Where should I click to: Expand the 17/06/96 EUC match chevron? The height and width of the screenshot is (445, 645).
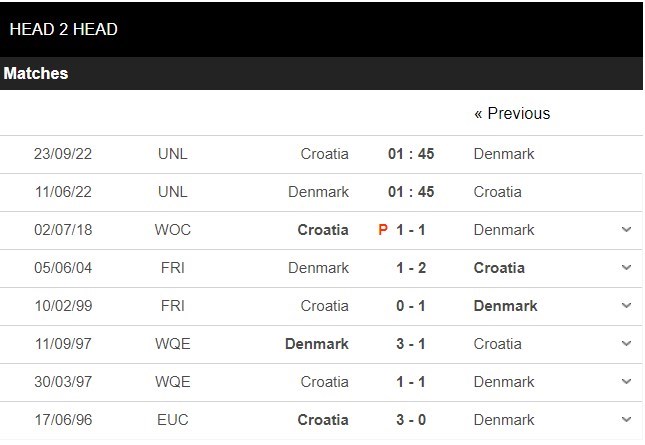pos(626,419)
